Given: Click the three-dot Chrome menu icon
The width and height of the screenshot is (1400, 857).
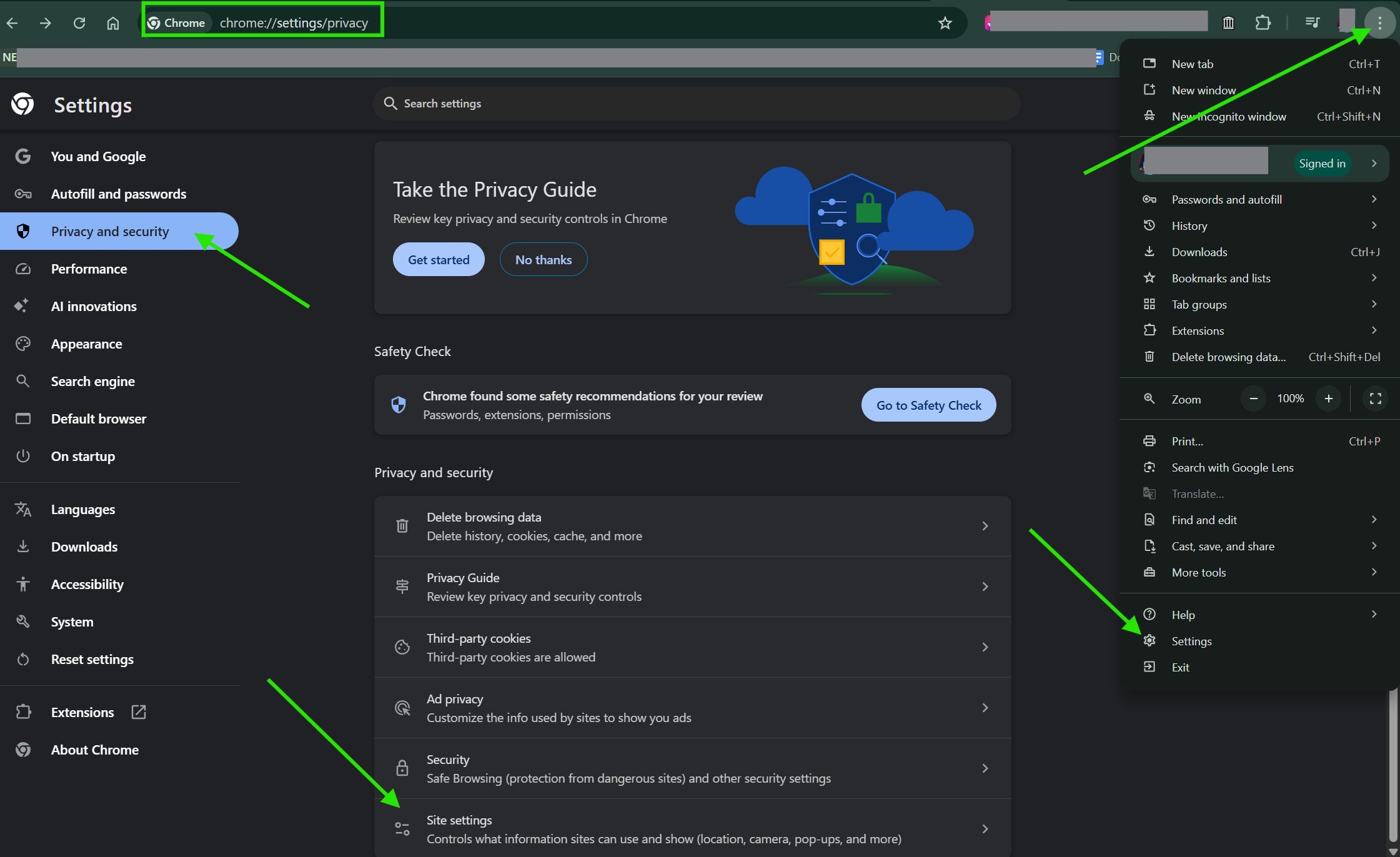Looking at the screenshot, I should pyautogui.click(x=1379, y=23).
